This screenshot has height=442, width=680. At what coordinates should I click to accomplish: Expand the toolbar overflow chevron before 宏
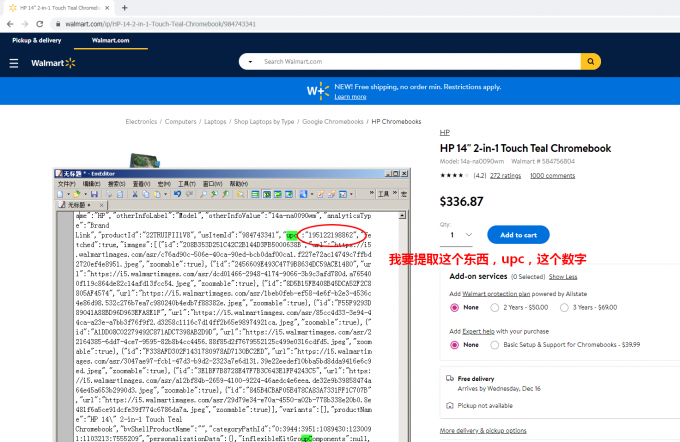pos(395,193)
